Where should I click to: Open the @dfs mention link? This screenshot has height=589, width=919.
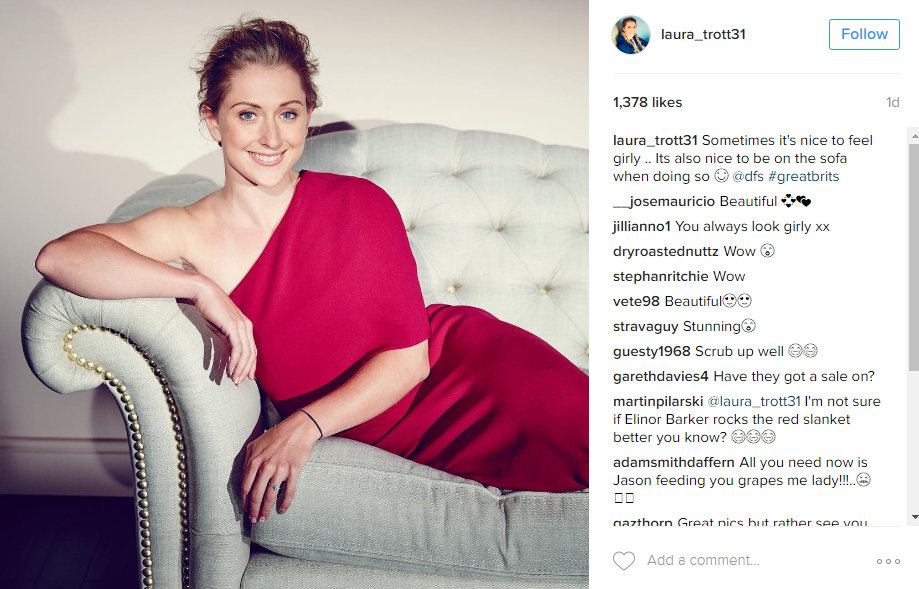coord(748,176)
